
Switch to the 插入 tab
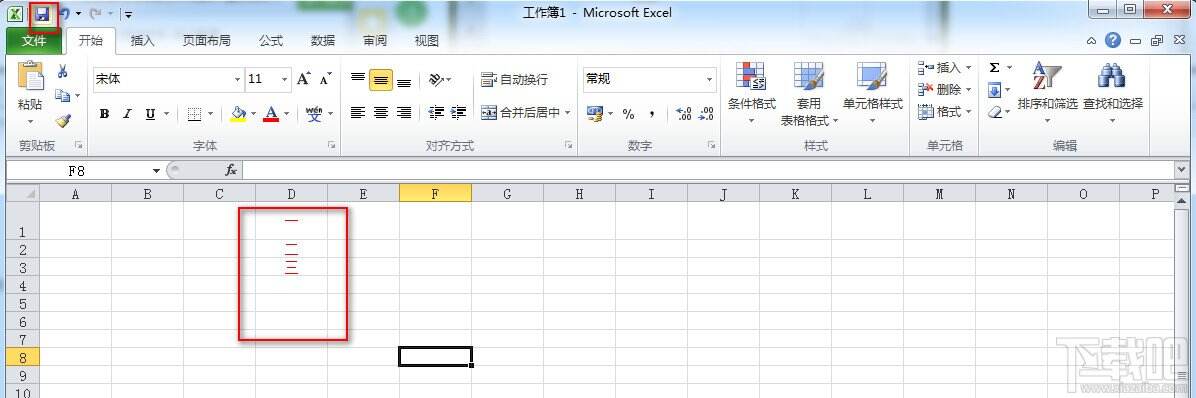pyautogui.click(x=143, y=41)
